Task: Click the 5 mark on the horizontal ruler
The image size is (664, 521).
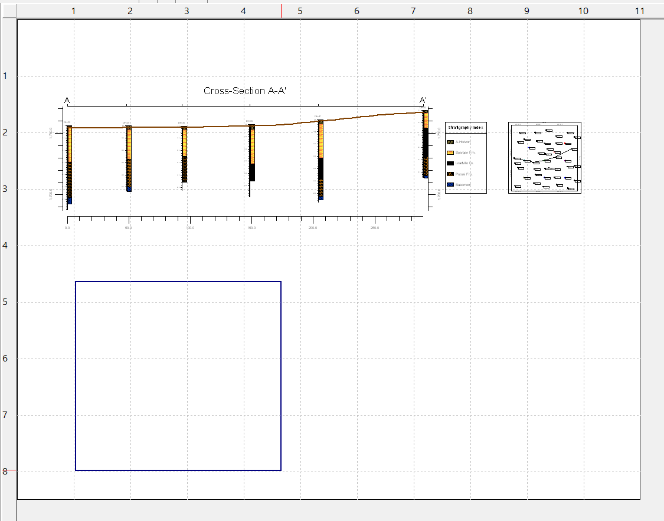Action: (301, 9)
